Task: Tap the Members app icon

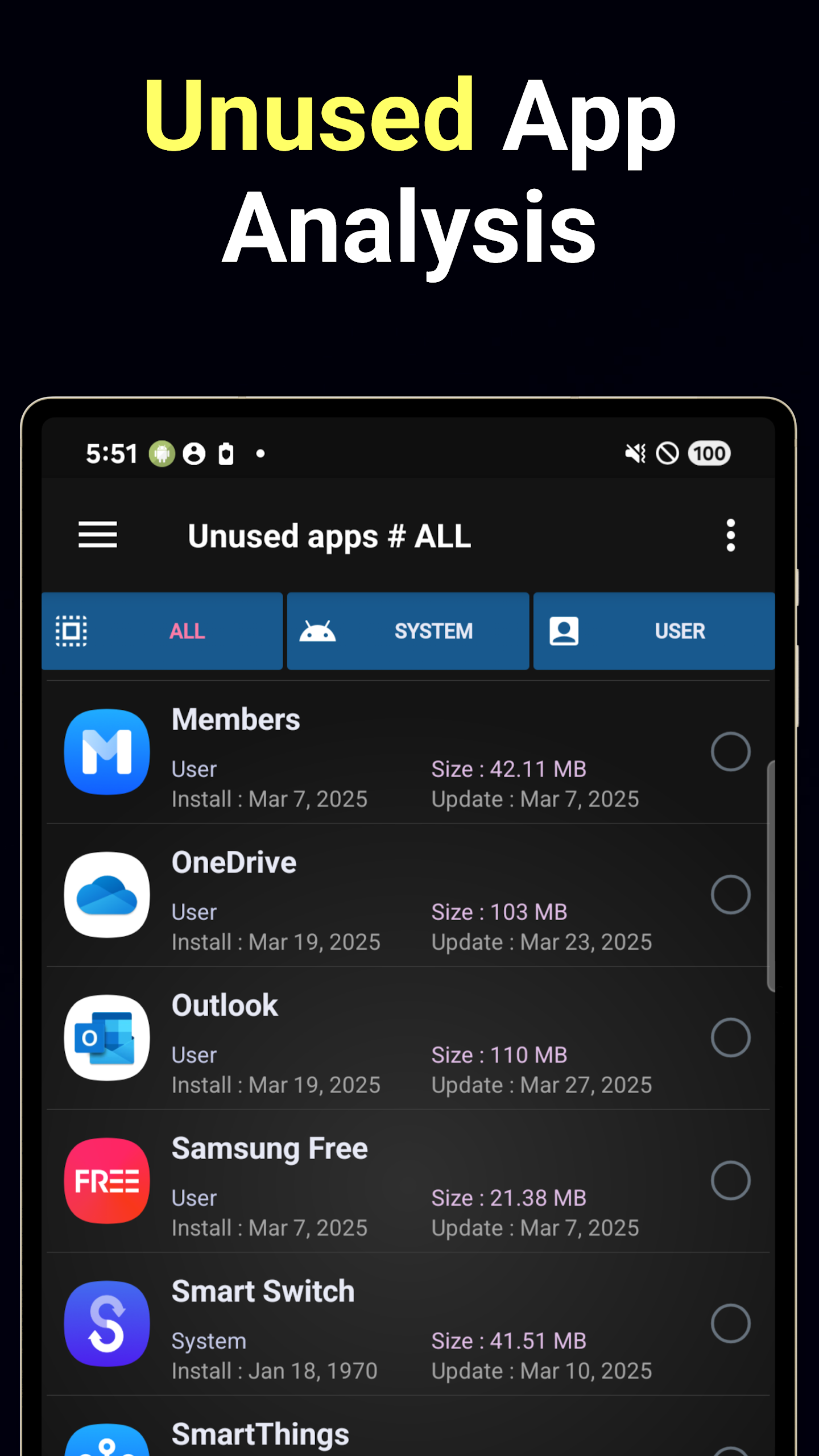Action: pyautogui.click(x=107, y=751)
